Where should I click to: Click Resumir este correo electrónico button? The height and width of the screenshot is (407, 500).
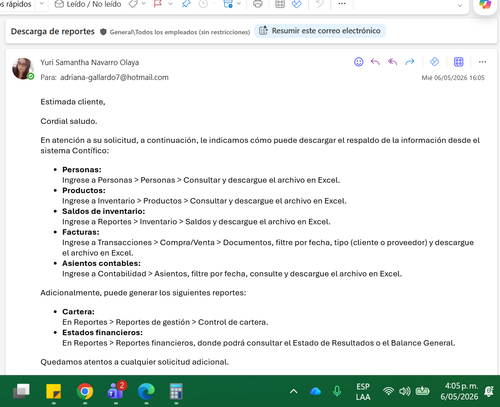(320, 31)
